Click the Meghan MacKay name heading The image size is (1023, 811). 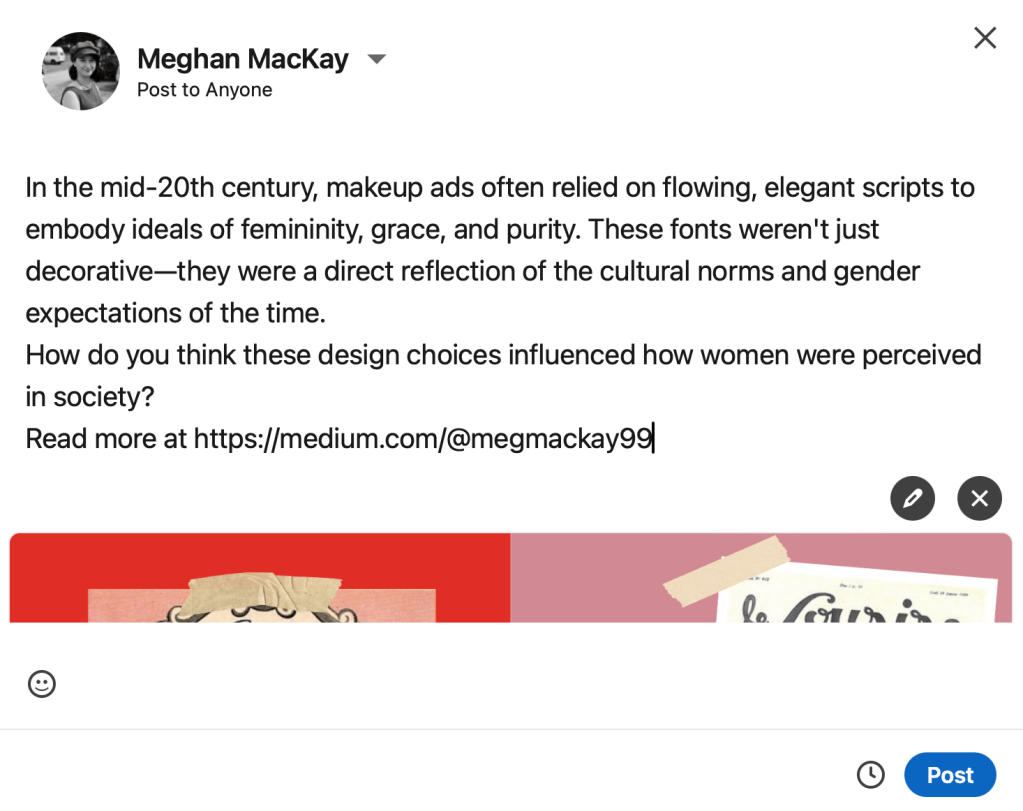242,59
